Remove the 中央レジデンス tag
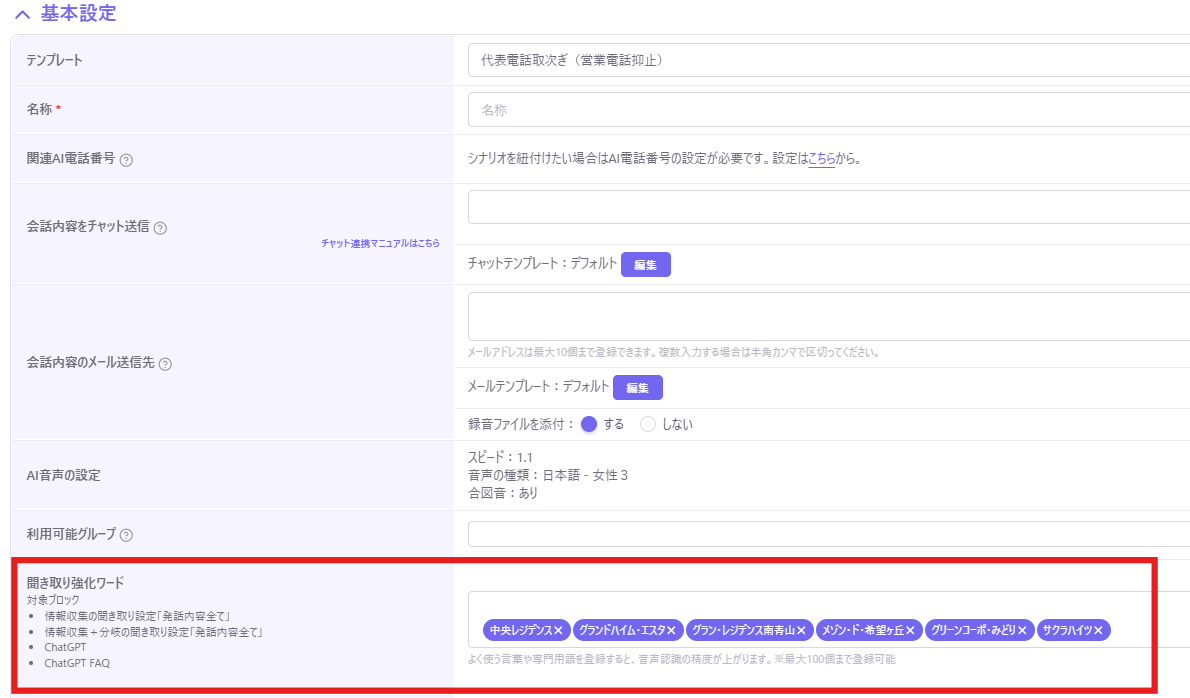Viewport: 1190px width, 698px height. [x=559, y=630]
